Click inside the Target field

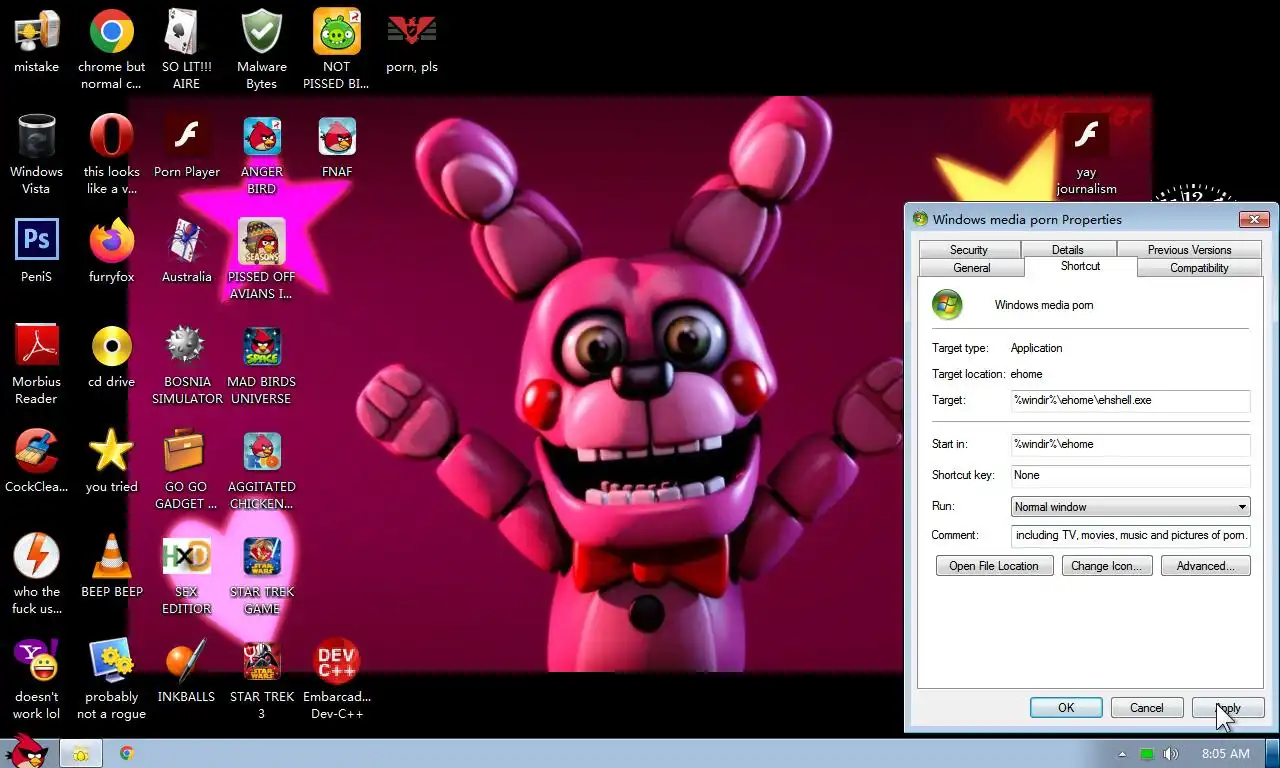[1131, 400]
